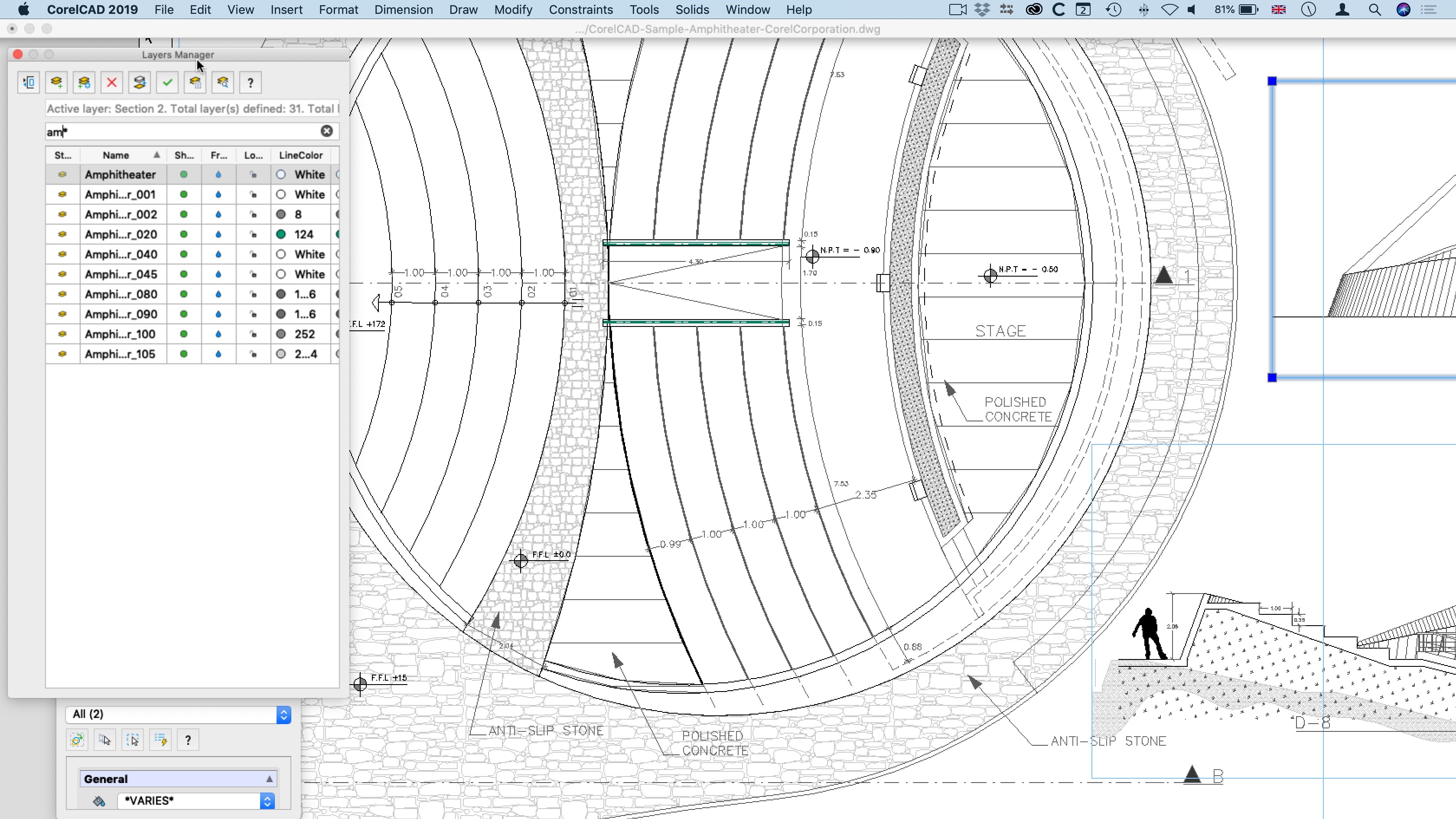Toggle Lock state of Amphi...r_100 layer
Screen dimensions: 1456x819
(x=253, y=335)
